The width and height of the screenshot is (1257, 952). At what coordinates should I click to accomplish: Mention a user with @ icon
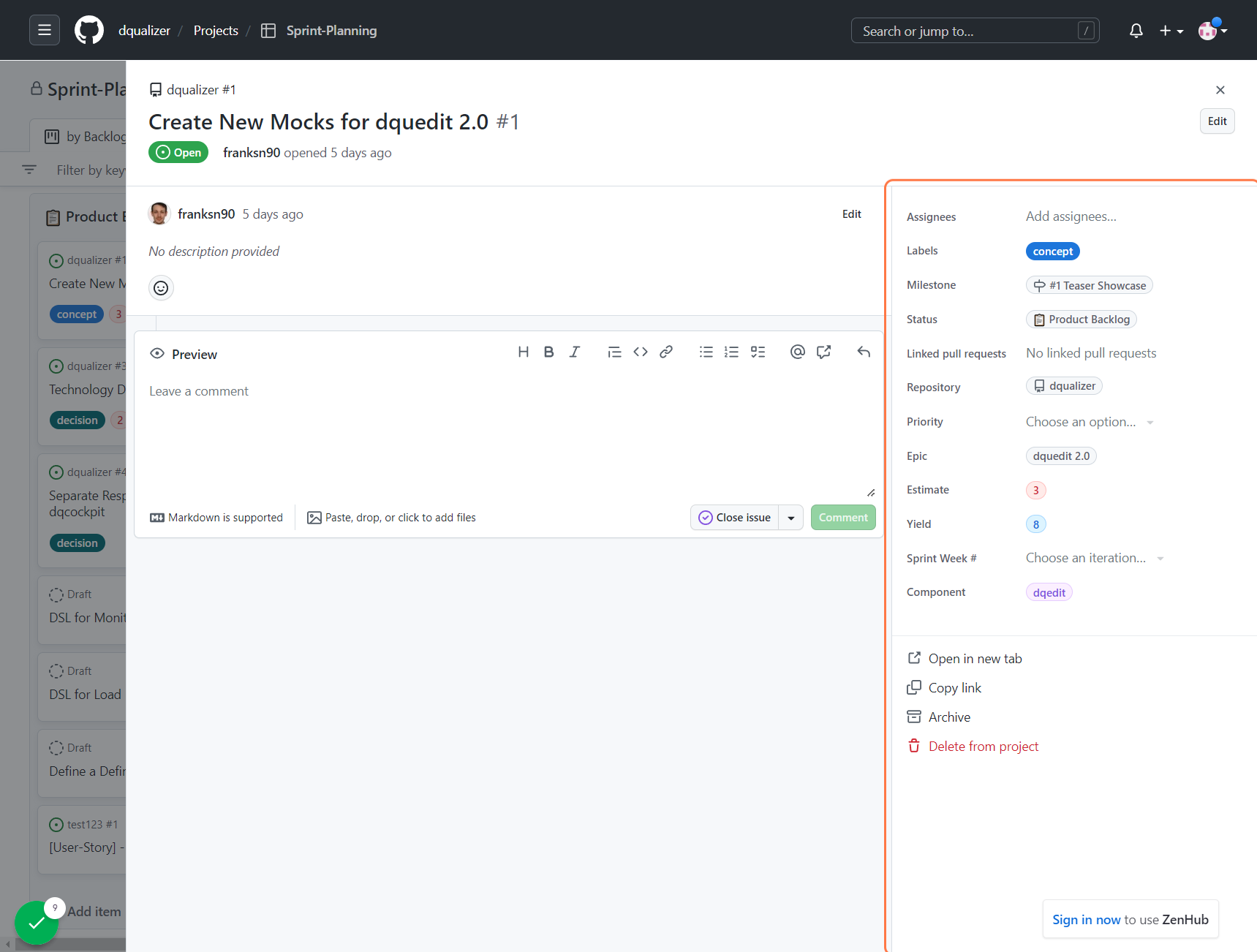(x=797, y=352)
